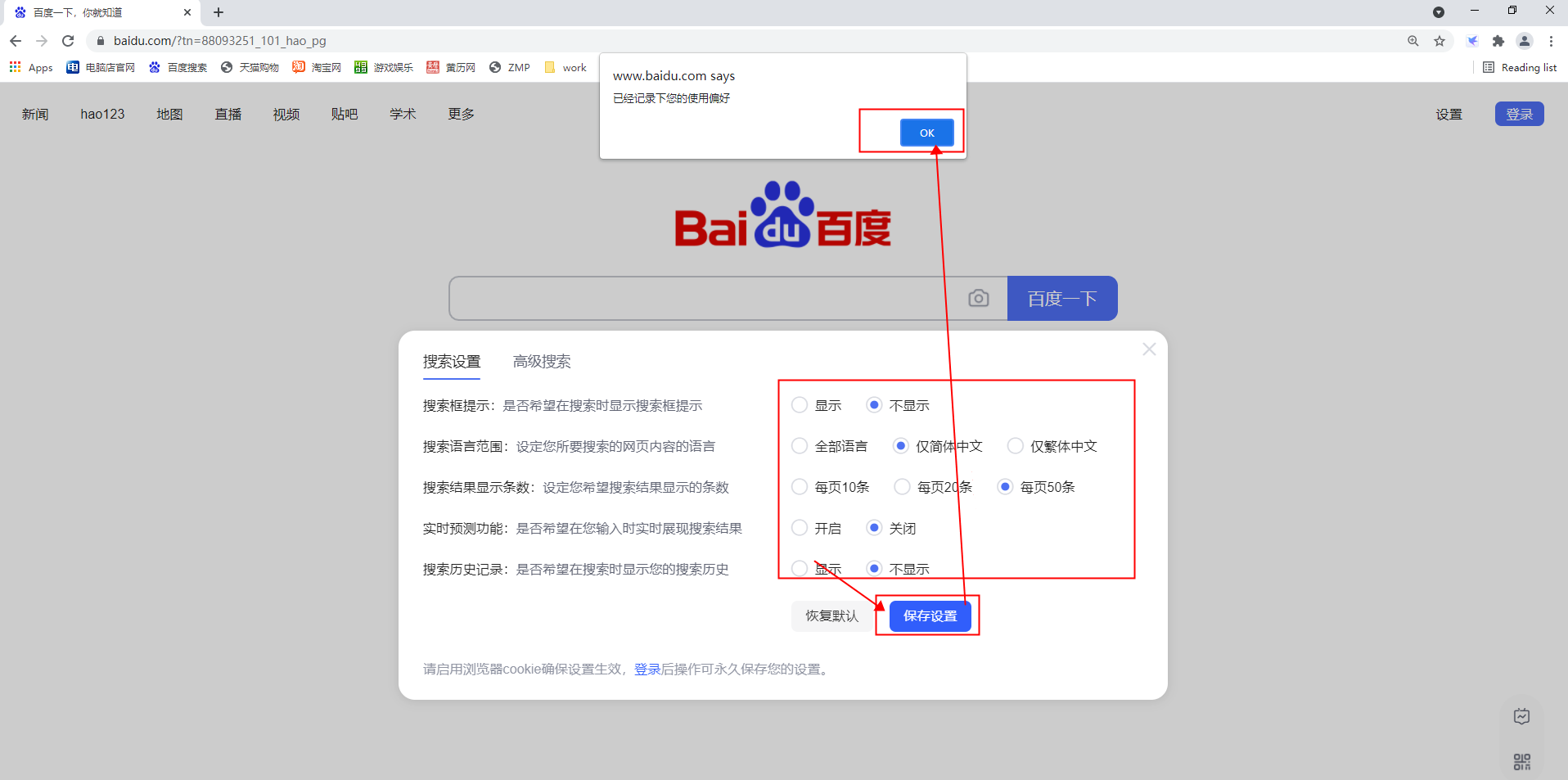The image size is (1568, 780).
Task: Open the ZMP bookmark
Action: pos(510,67)
